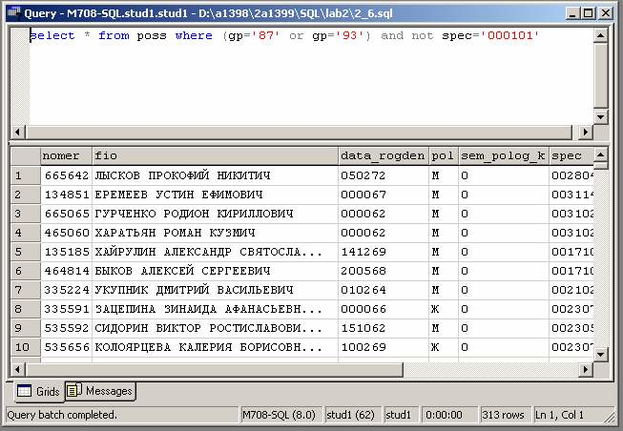Minimize the Query window
Viewport: 623px width, 431px height.
[x=572, y=10]
